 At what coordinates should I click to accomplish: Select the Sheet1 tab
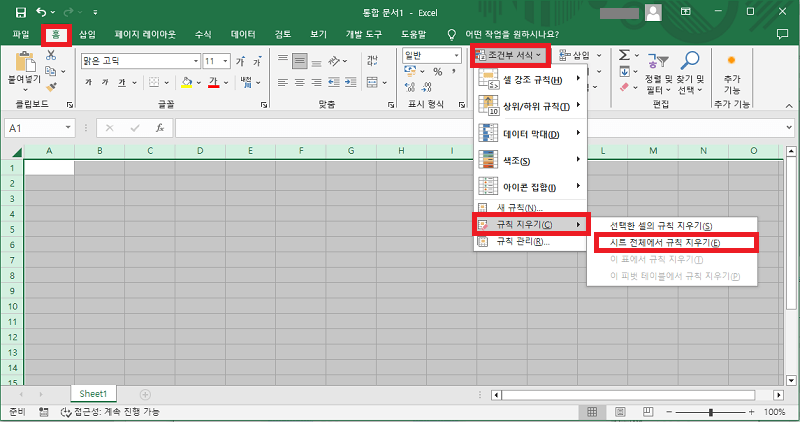93,393
